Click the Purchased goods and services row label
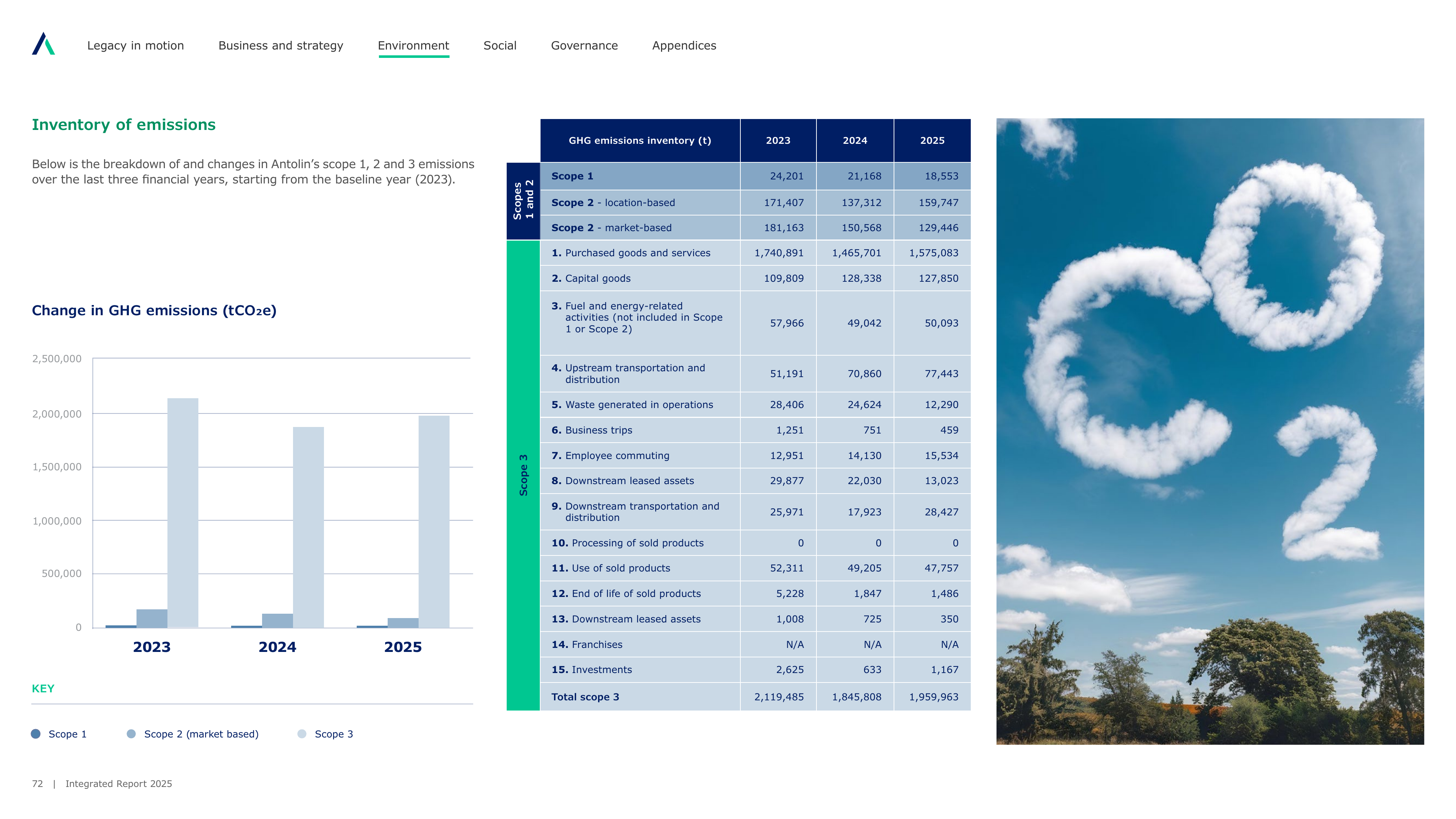This screenshot has height=819, width=1456. (x=631, y=253)
